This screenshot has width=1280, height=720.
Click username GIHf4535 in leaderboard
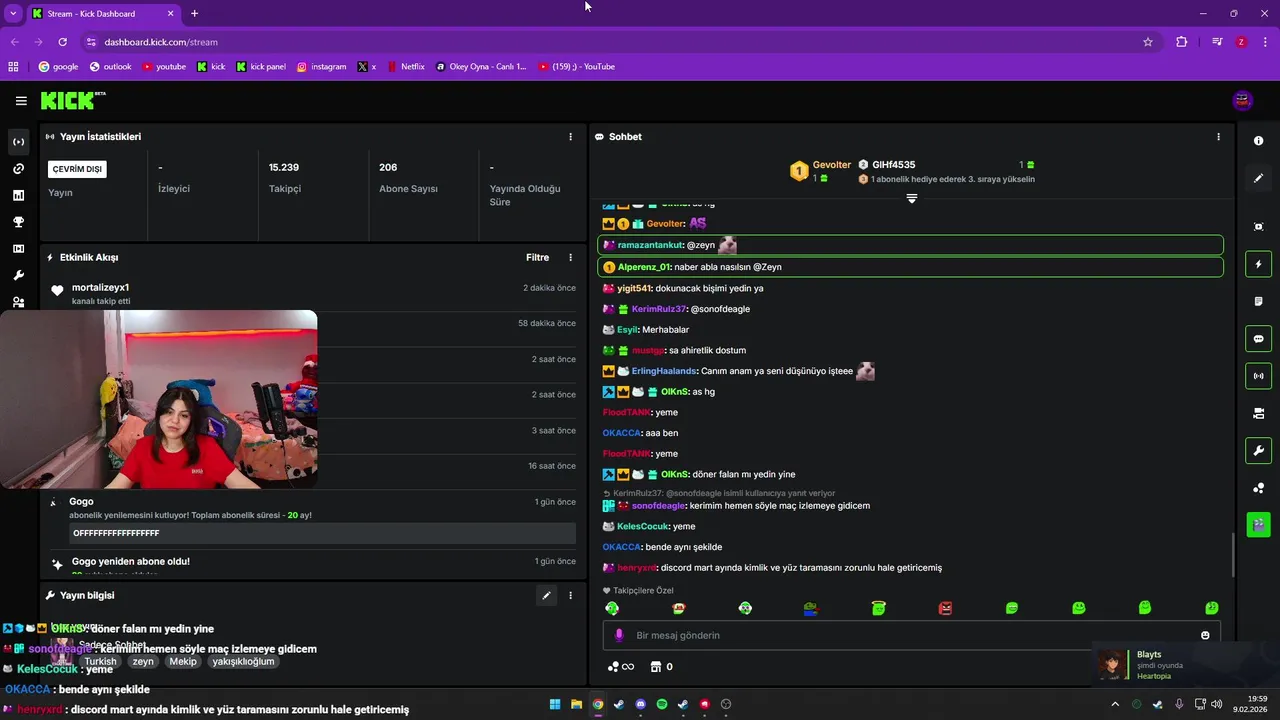893,165
